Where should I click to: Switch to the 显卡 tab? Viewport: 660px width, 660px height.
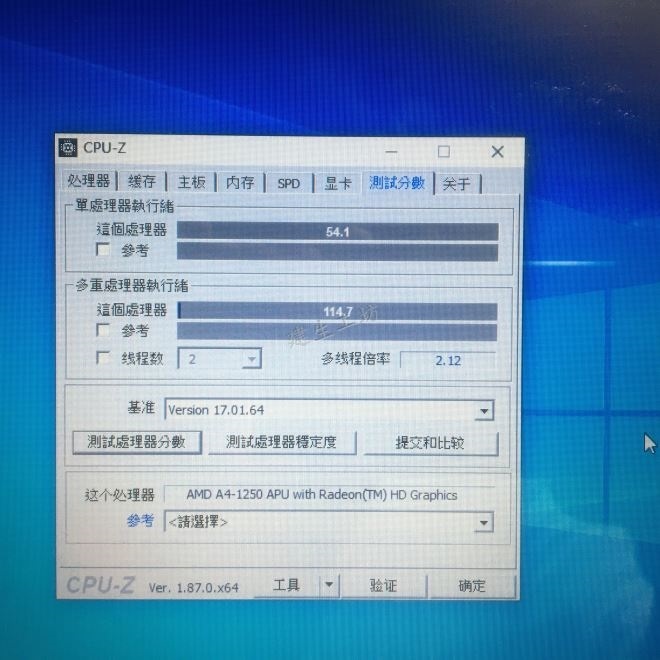pyautogui.click(x=338, y=184)
